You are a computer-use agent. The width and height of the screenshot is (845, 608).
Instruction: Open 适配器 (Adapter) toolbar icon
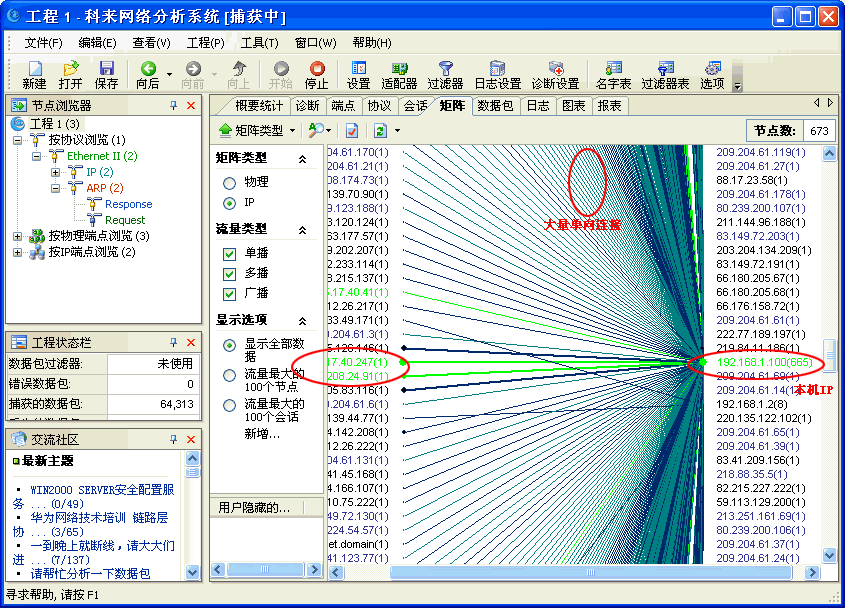click(399, 69)
